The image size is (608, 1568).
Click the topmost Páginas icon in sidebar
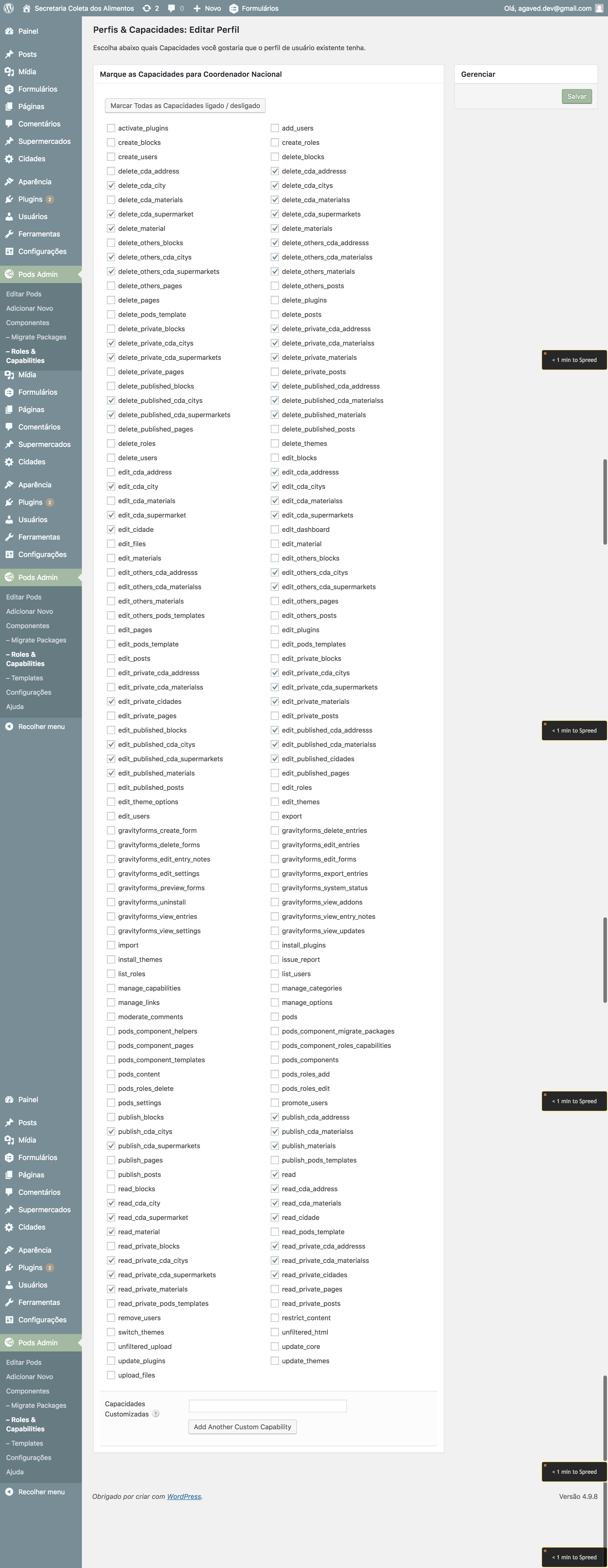tap(9, 106)
